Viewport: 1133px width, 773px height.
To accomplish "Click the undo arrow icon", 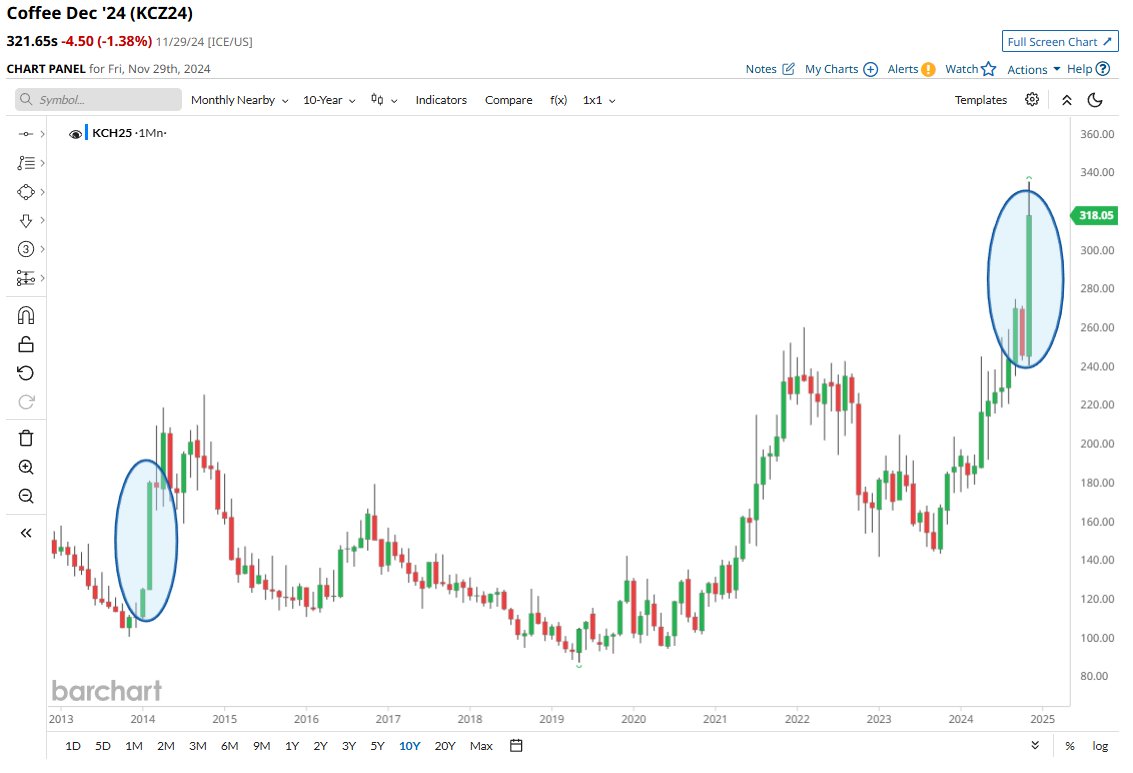I will pyautogui.click(x=26, y=373).
